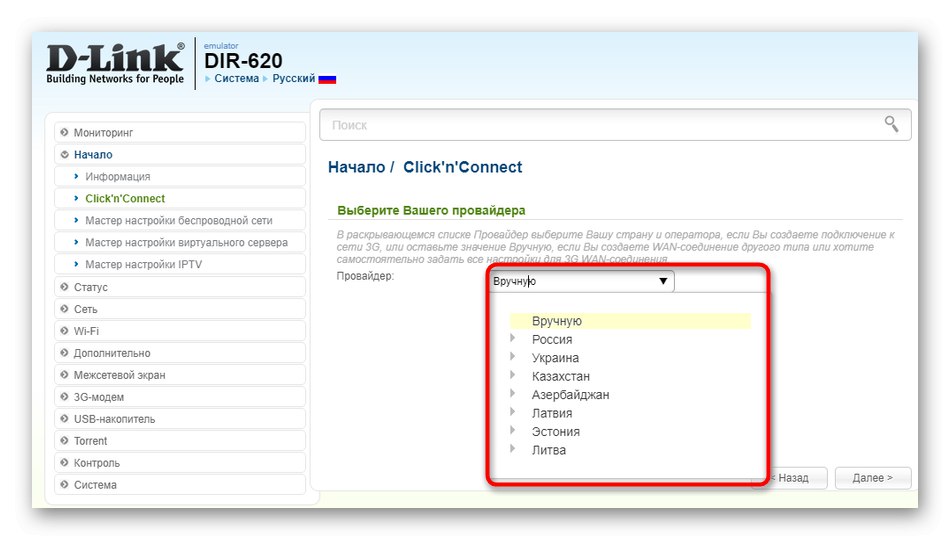Expand the Литва triangle arrow
Viewport: 950px width, 540px height.
(513, 449)
